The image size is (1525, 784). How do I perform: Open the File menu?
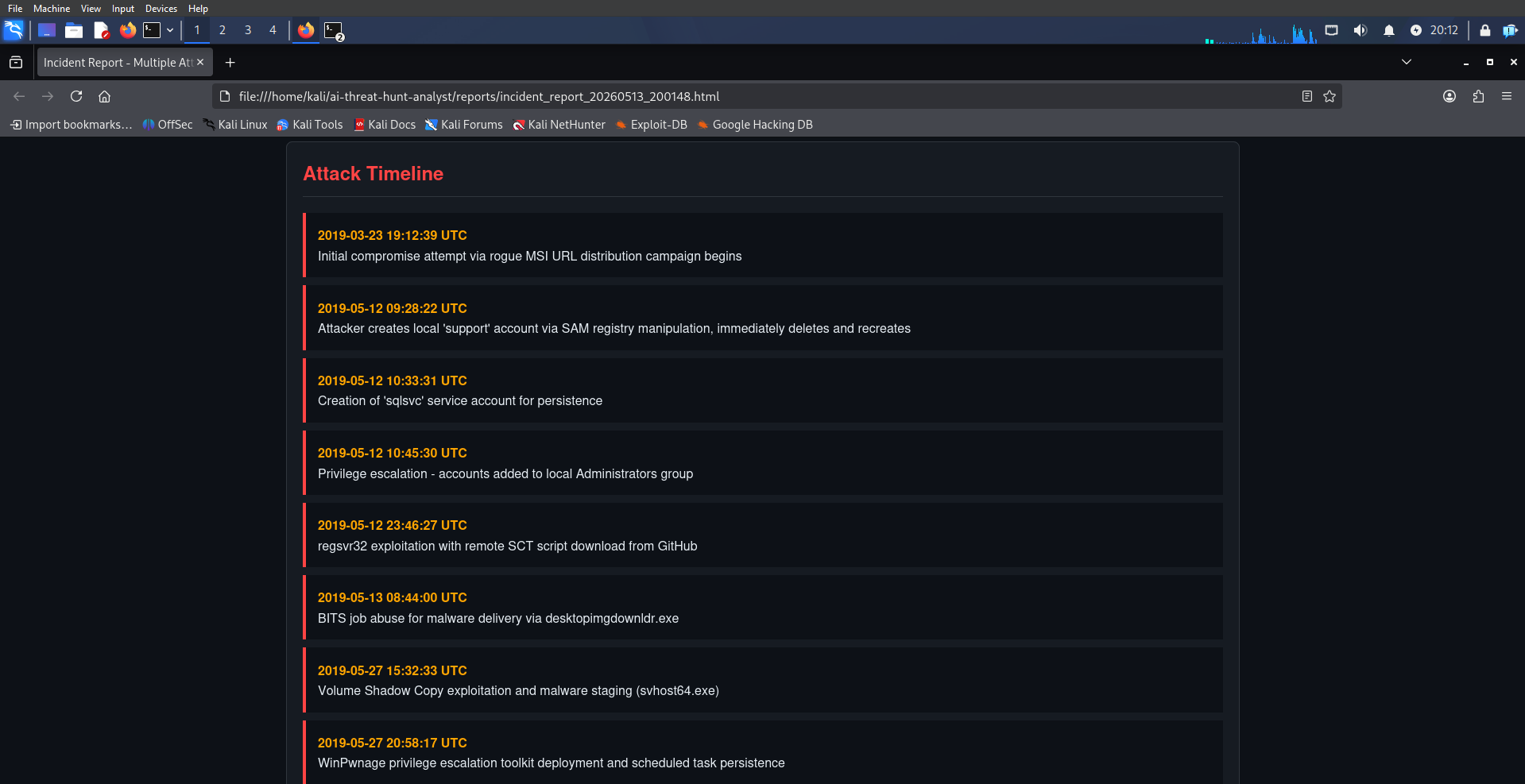click(x=15, y=8)
